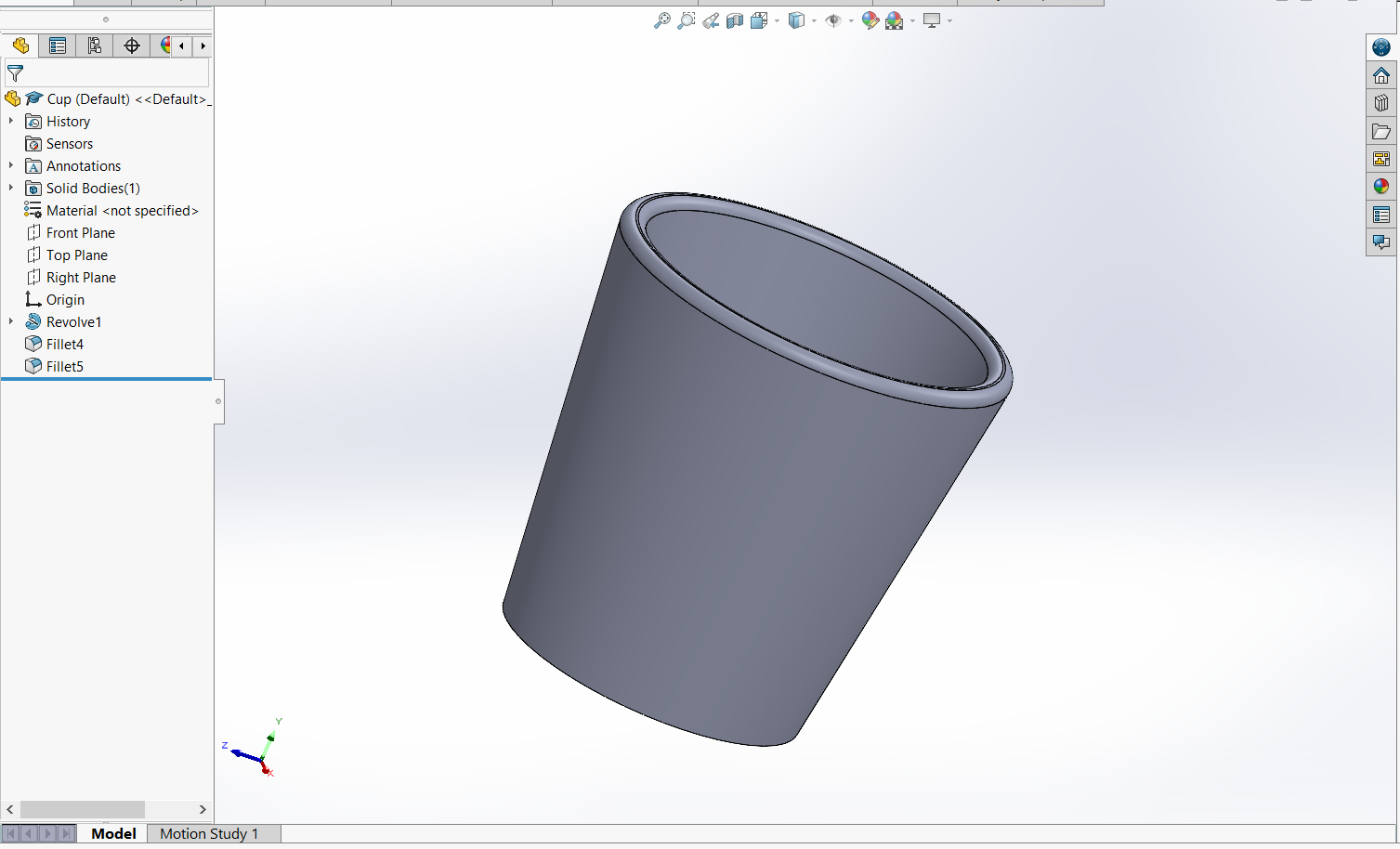This screenshot has height=849, width=1400.
Task: Select the Zoom to Area tool
Action: click(686, 20)
